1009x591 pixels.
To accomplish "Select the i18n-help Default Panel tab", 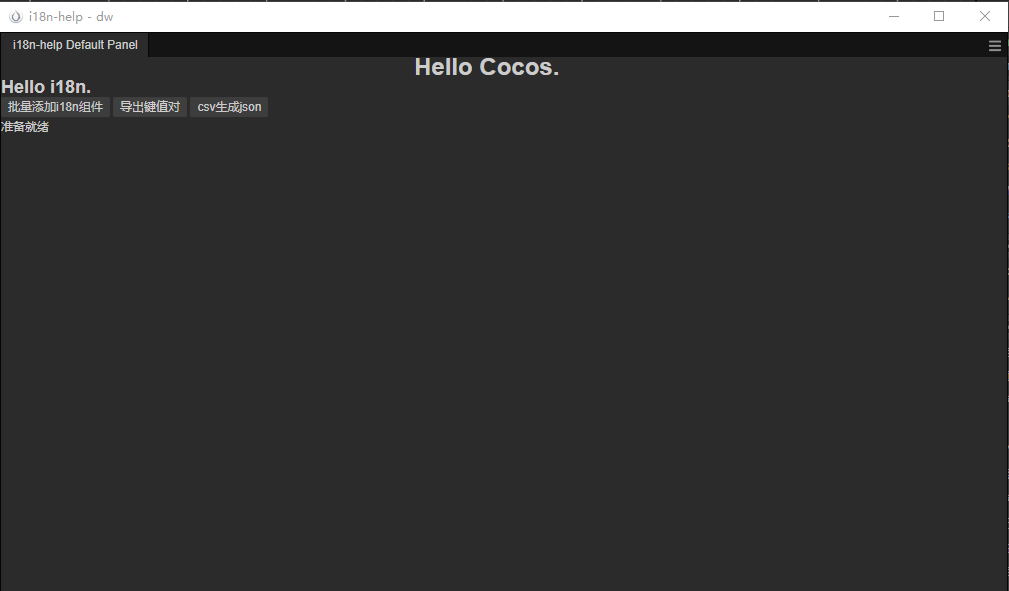I will 75,45.
